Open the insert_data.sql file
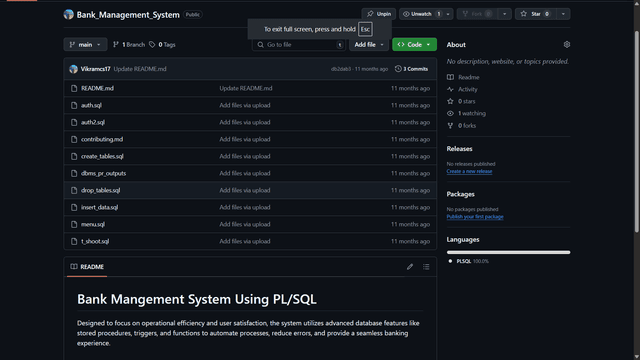640x360 pixels. click(99, 207)
